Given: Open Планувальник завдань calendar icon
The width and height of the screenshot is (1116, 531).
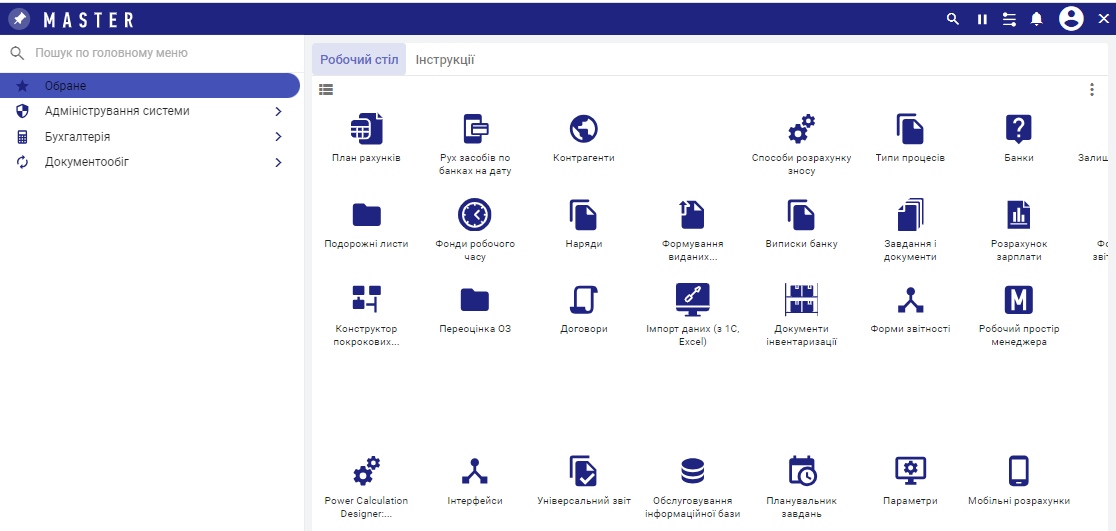Looking at the screenshot, I should 801,471.
